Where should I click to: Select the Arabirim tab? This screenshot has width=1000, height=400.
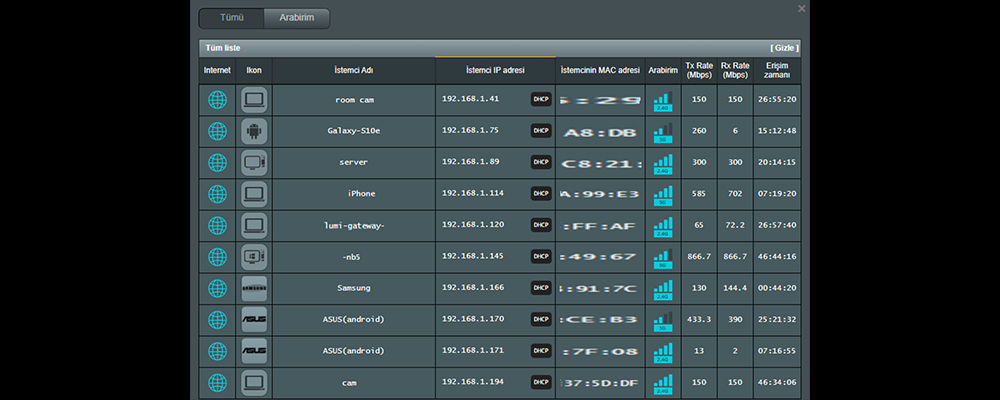coord(296,18)
